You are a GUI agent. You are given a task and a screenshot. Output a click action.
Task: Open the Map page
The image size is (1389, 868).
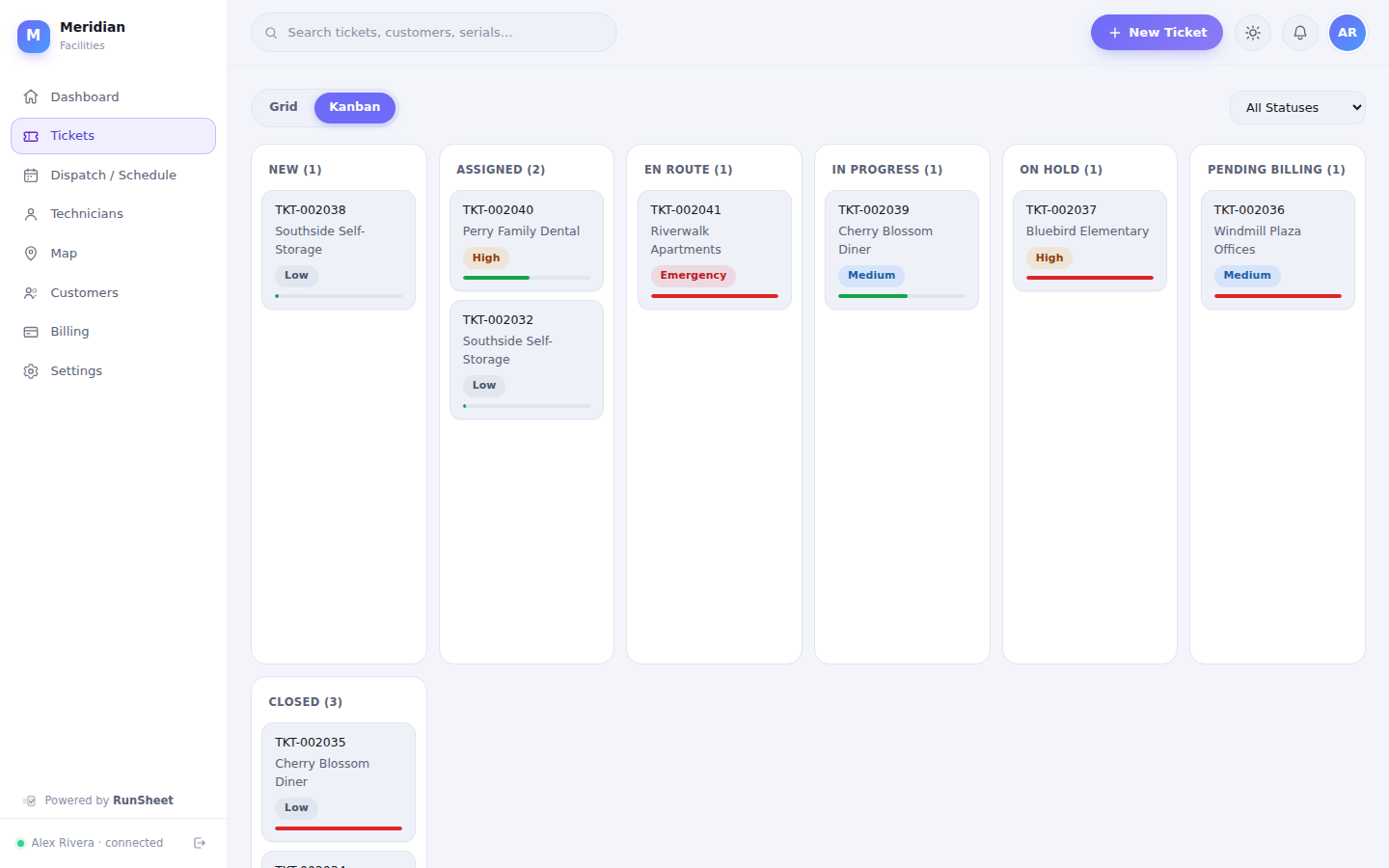point(113,254)
